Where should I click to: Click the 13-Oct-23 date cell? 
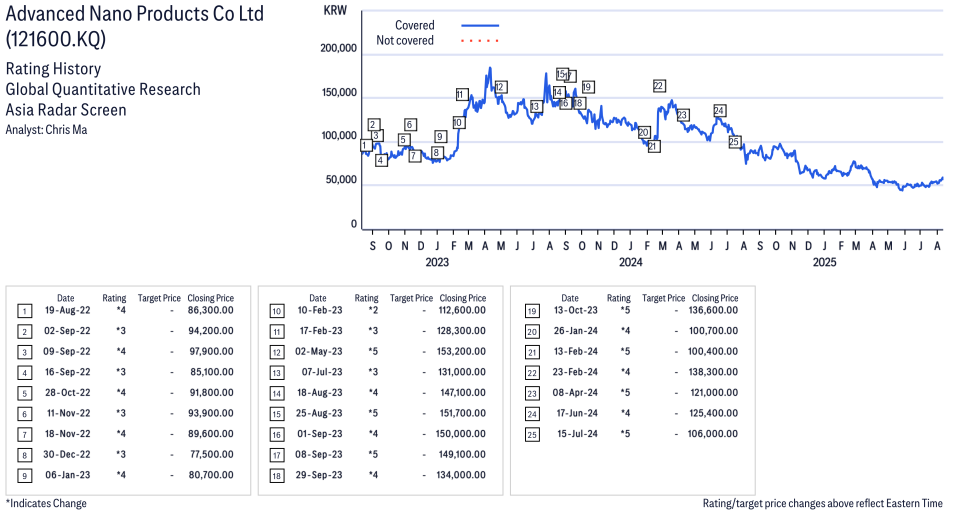click(x=576, y=310)
